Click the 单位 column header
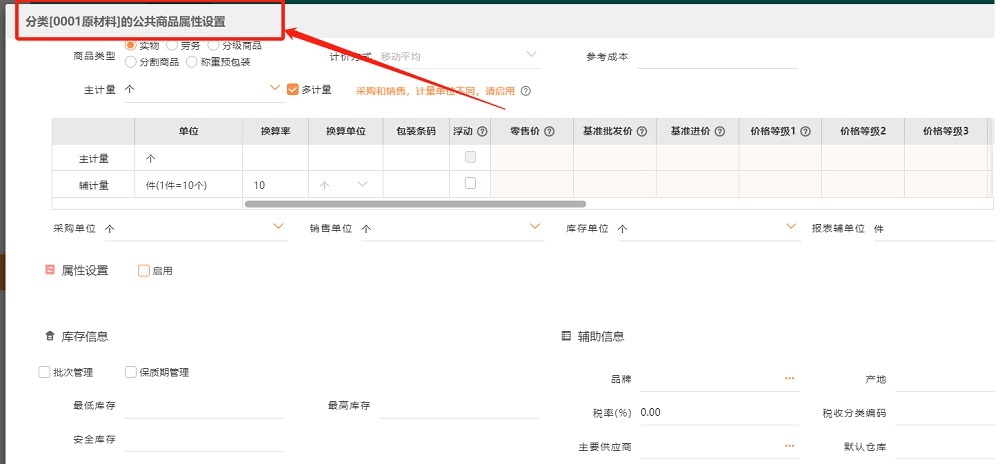The image size is (1000, 464). click(x=189, y=132)
